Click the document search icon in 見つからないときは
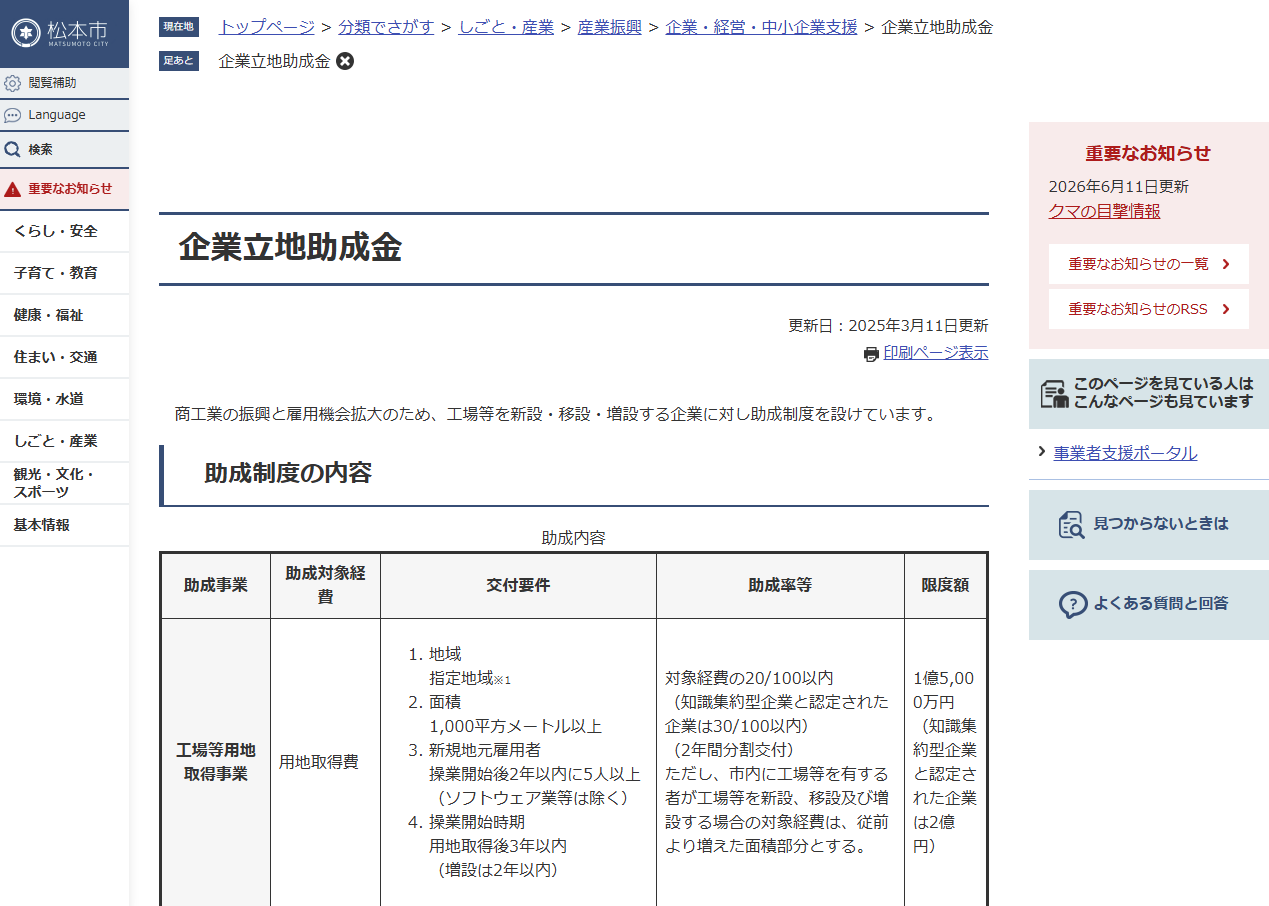Viewport: 1269px width, 906px height. click(1072, 524)
